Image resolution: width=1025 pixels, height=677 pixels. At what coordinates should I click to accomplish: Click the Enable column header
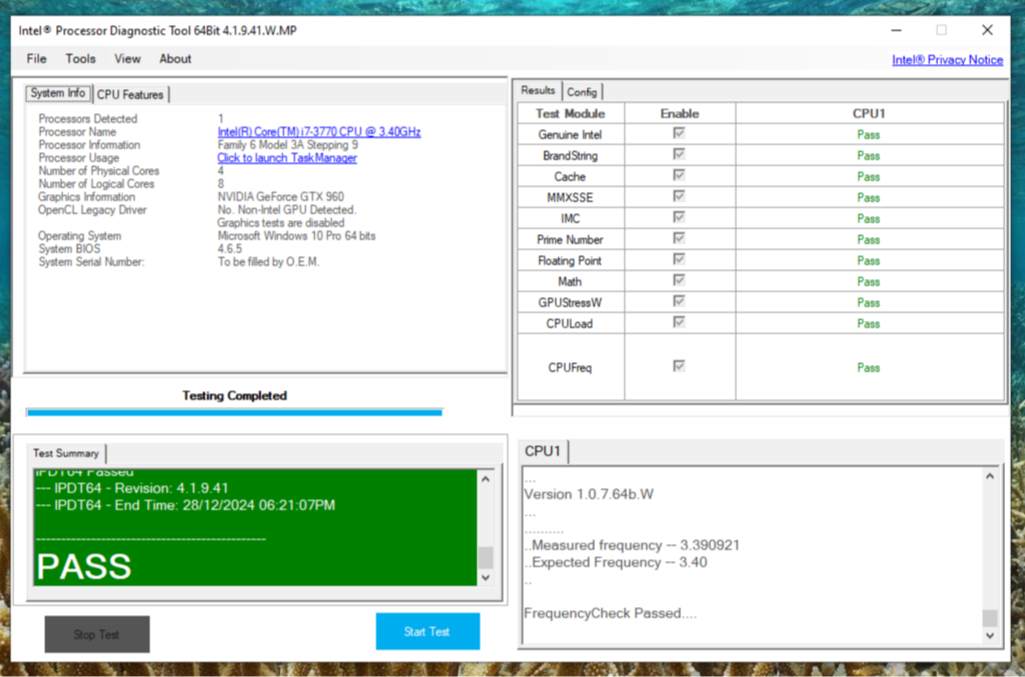tap(679, 114)
